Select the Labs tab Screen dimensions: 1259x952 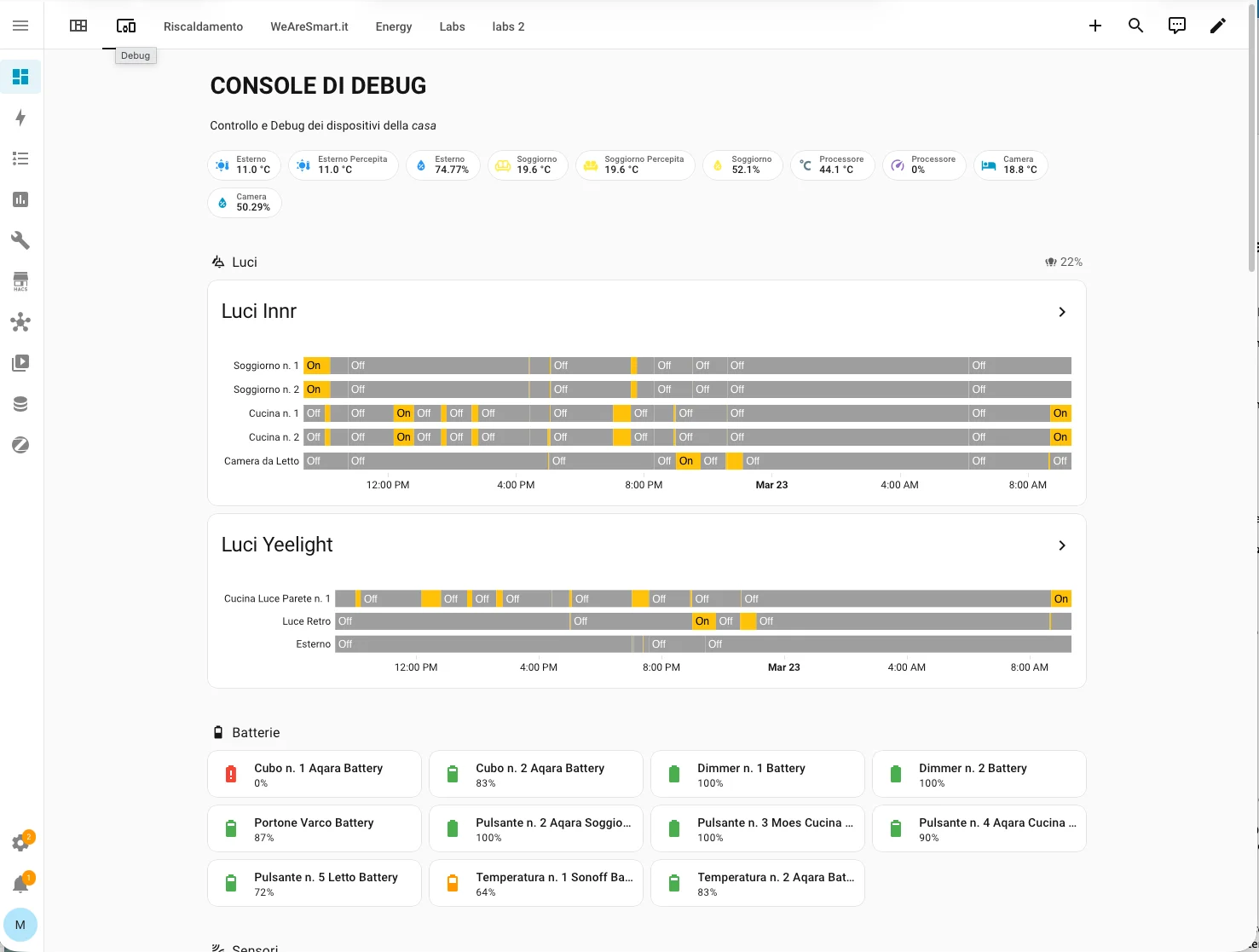[x=452, y=26]
